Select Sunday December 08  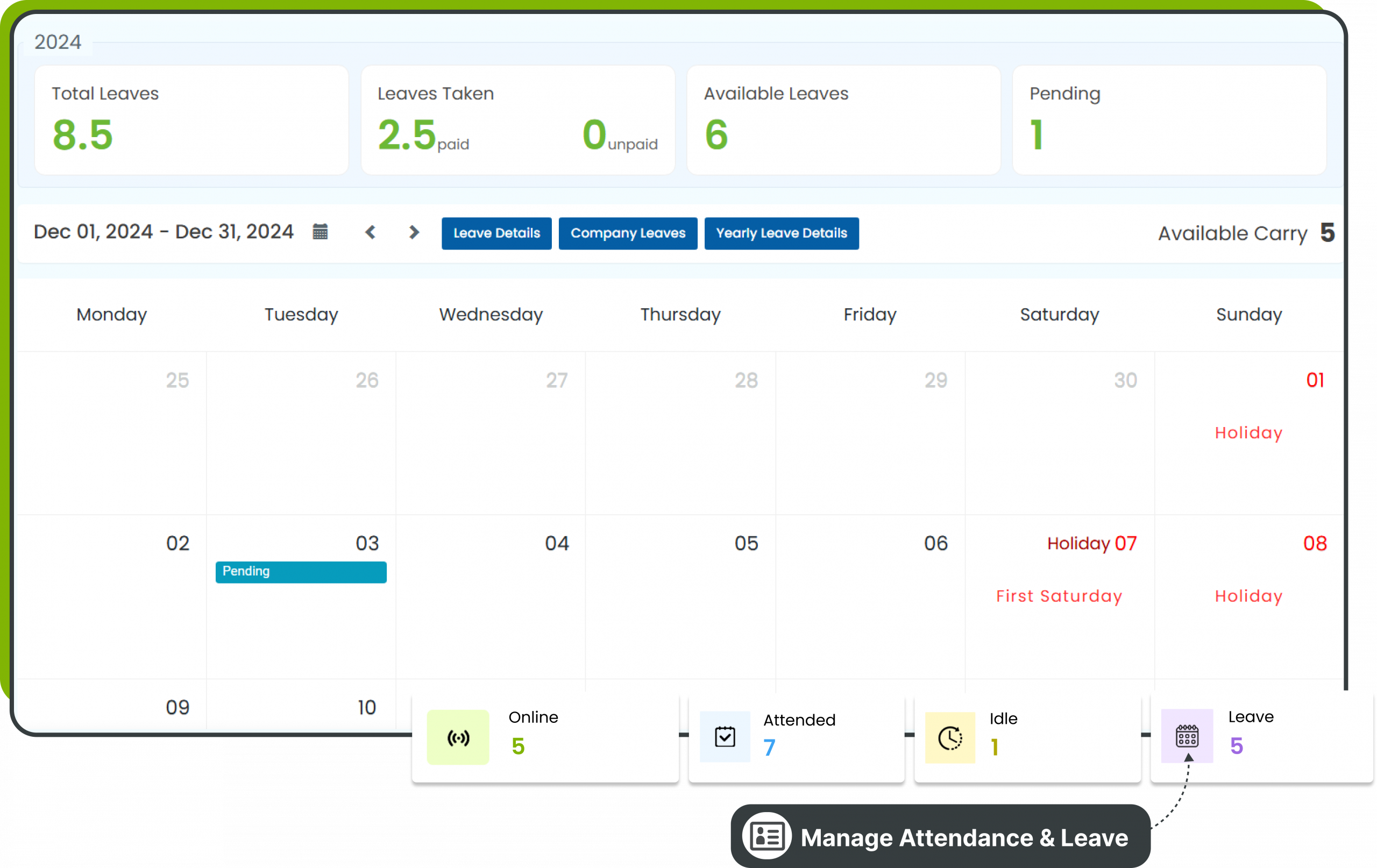pyautogui.click(x=1315, y=543)
